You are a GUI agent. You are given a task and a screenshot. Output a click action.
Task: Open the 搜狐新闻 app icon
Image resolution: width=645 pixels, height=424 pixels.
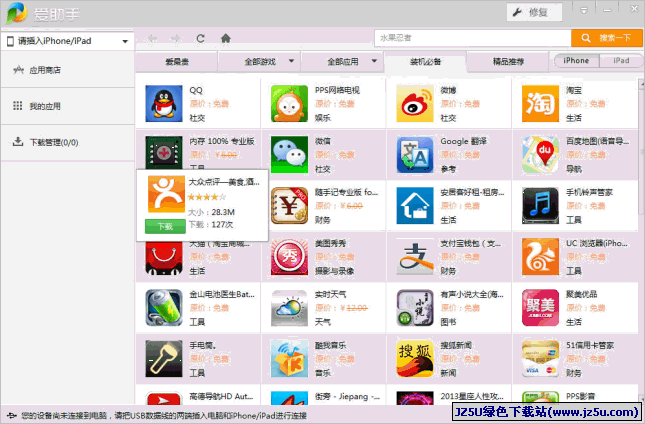pos(415,359)
